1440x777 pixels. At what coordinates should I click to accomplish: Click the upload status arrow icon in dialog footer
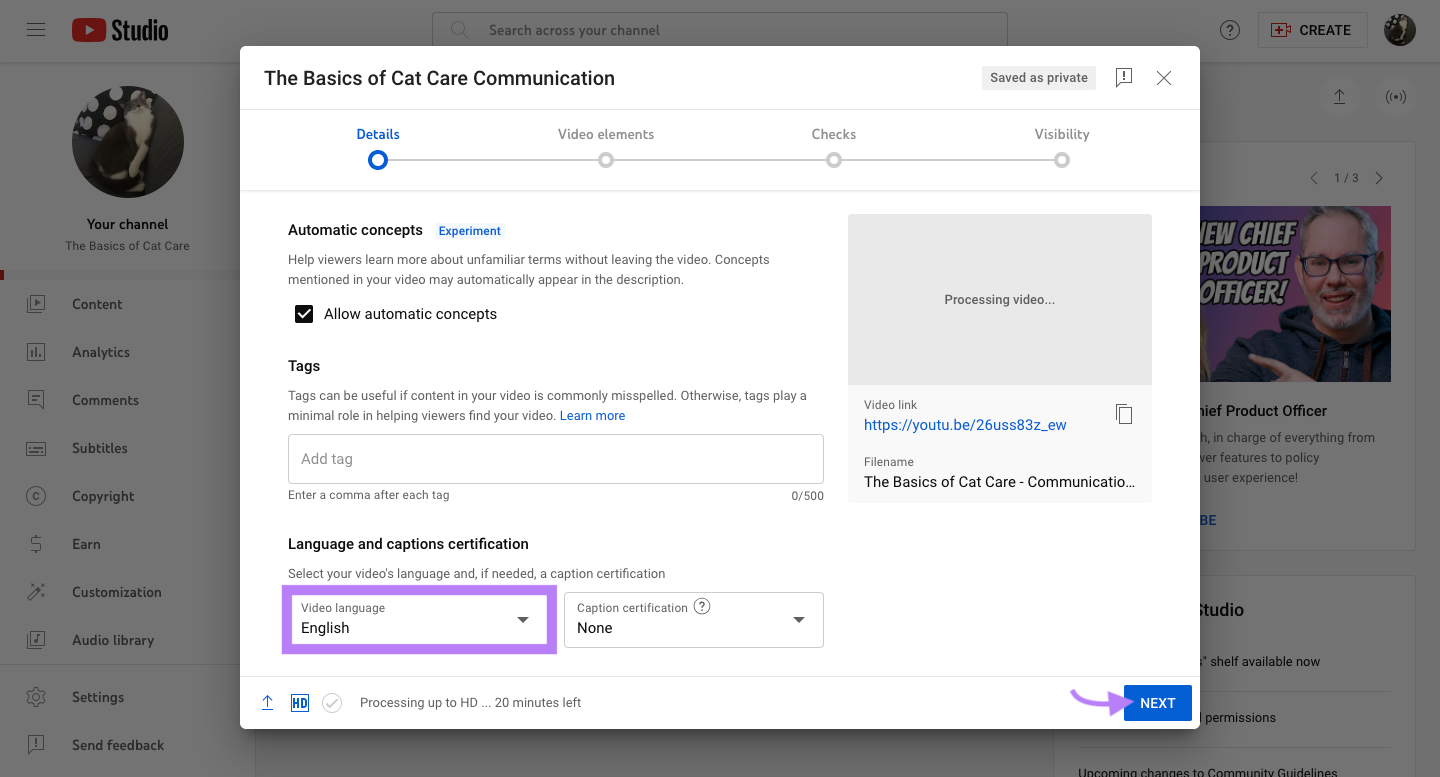(267, 702)
